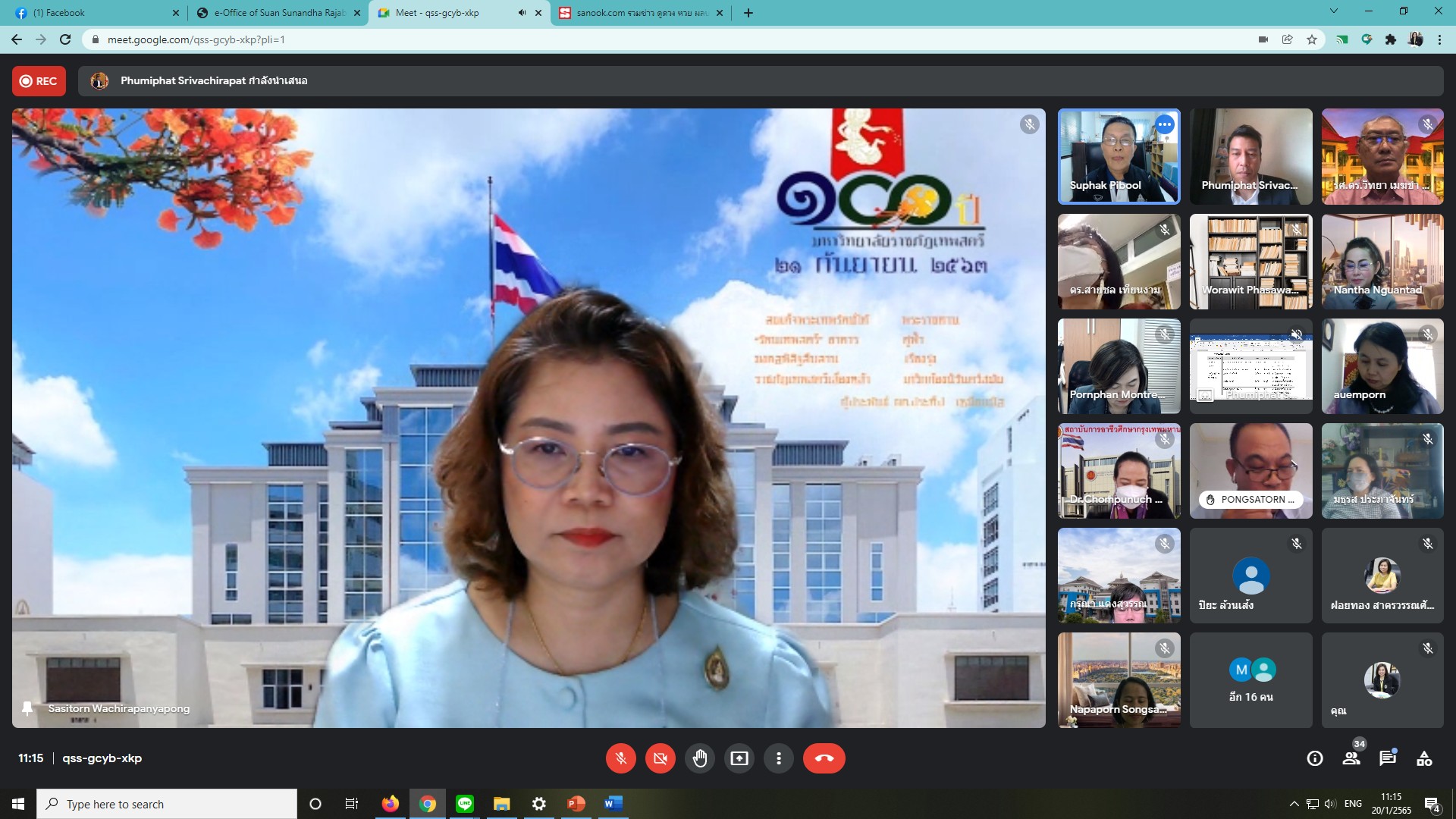Open meeting details info icon

tap(1315, 758)
